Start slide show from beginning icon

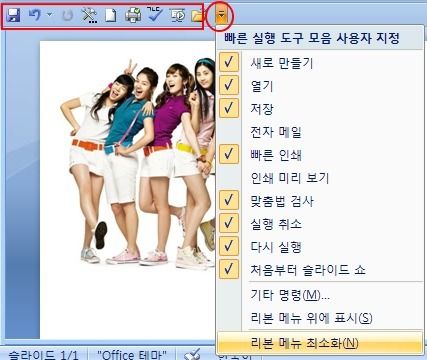click(177, 16)
